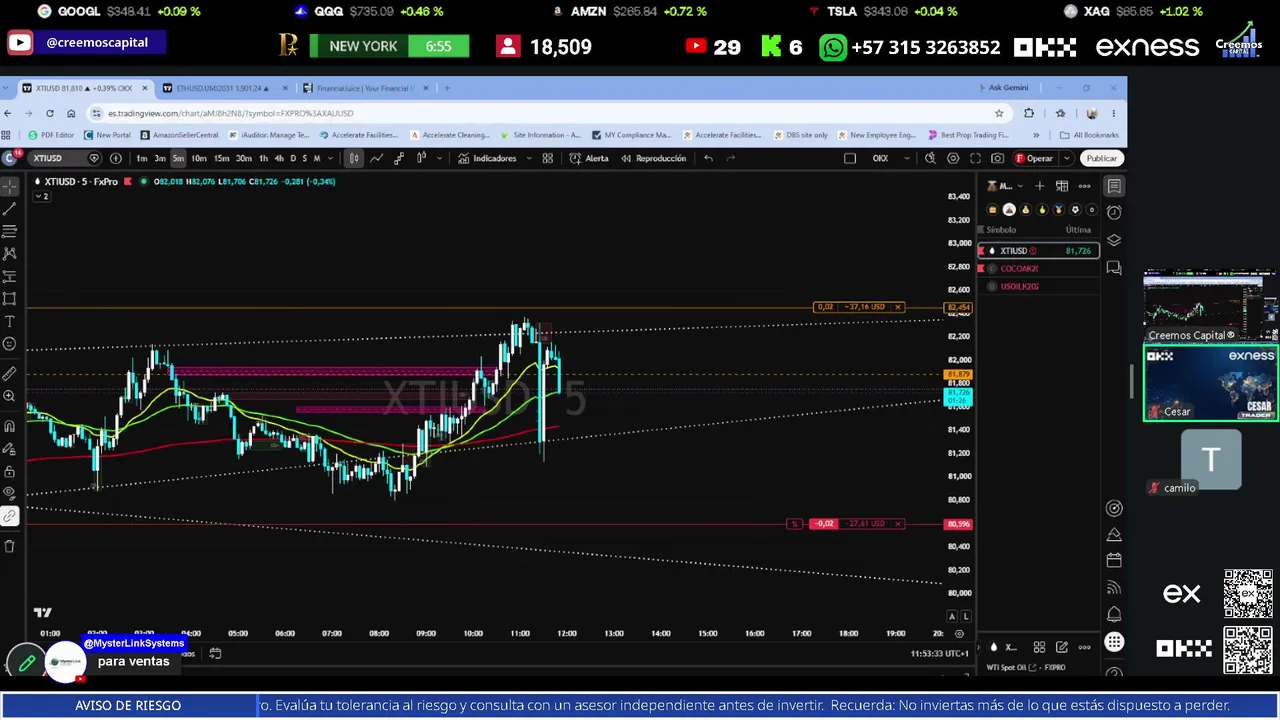
Task: Undo the last chart action
Action: pos(708,158)
